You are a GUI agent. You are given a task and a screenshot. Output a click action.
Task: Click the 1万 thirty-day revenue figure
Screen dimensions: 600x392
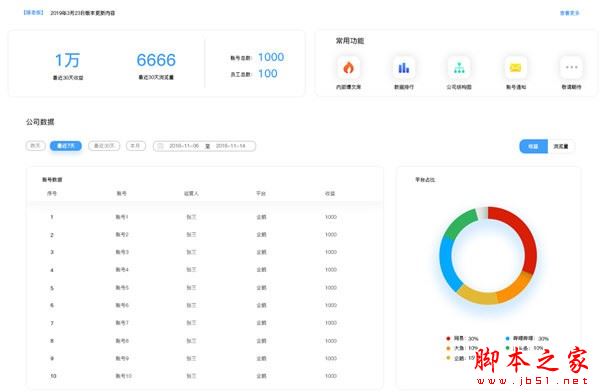68,60
